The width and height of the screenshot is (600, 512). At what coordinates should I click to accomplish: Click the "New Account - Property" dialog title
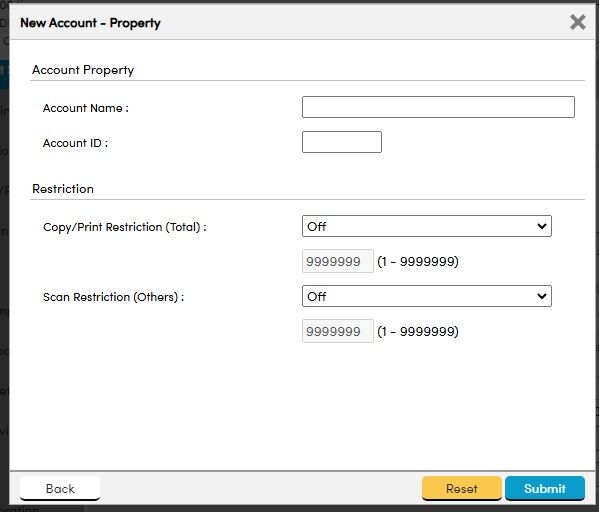(x=90, y=22)
